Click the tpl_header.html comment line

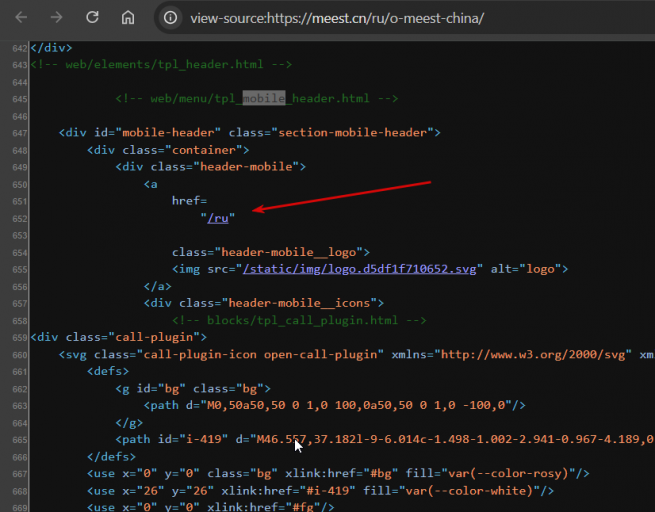pyautogui.click(x=161, y=64)
